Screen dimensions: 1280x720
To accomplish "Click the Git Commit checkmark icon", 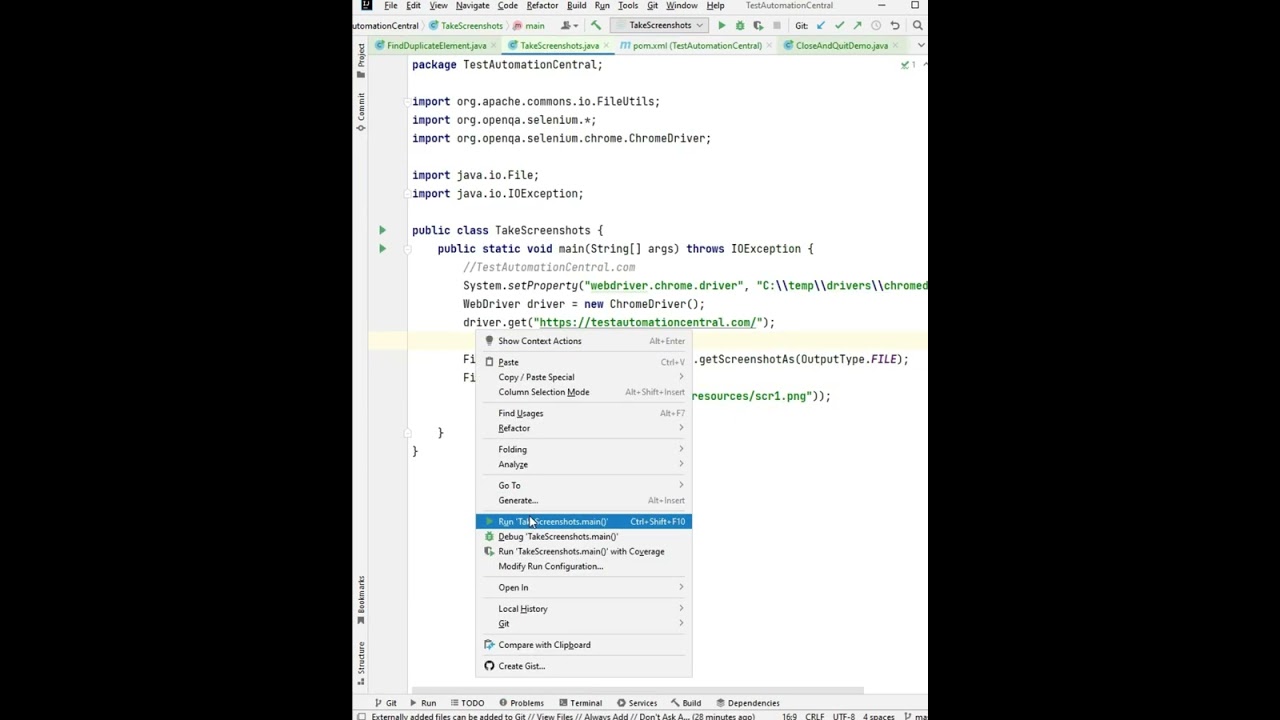I will [839, 26].
